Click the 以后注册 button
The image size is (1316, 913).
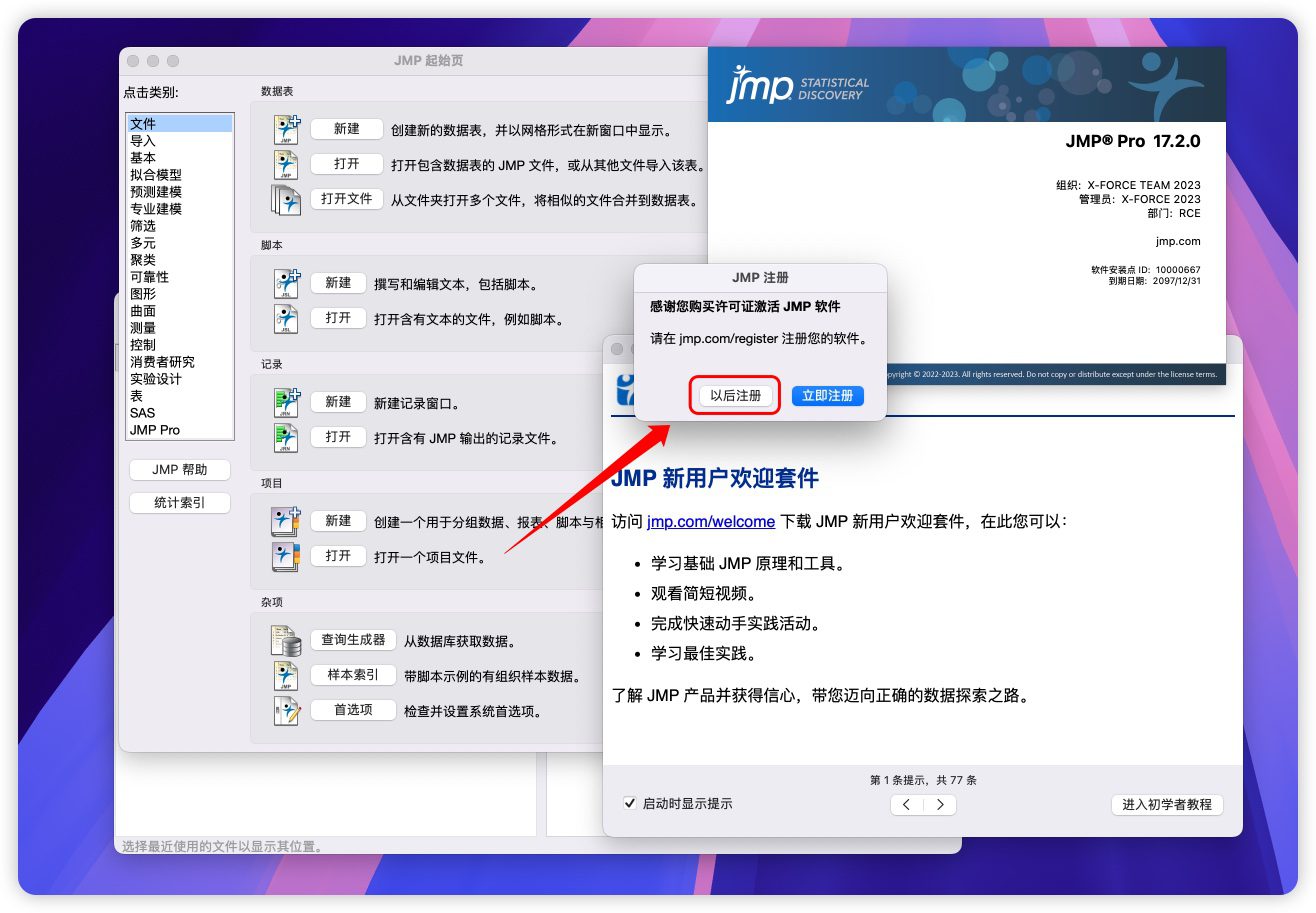pyautogui.click(x=736, y=396)
